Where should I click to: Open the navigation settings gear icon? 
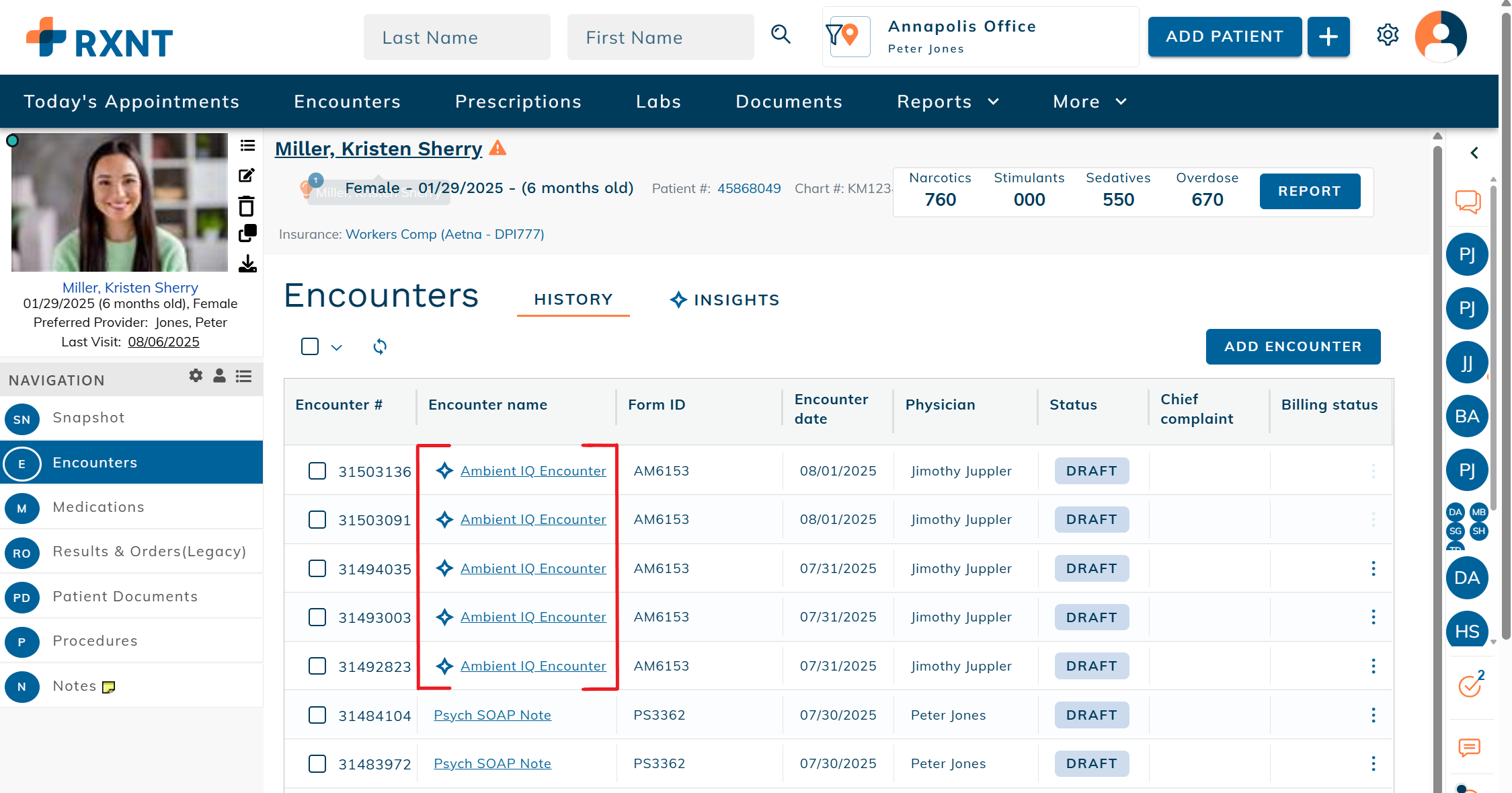[x=196, y=376]
